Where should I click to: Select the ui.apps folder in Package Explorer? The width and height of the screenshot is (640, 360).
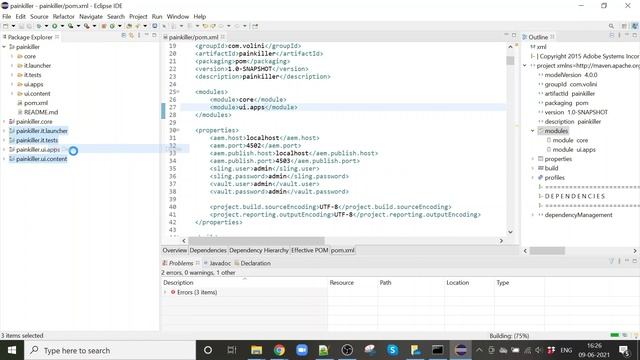[x=30, y=84]
